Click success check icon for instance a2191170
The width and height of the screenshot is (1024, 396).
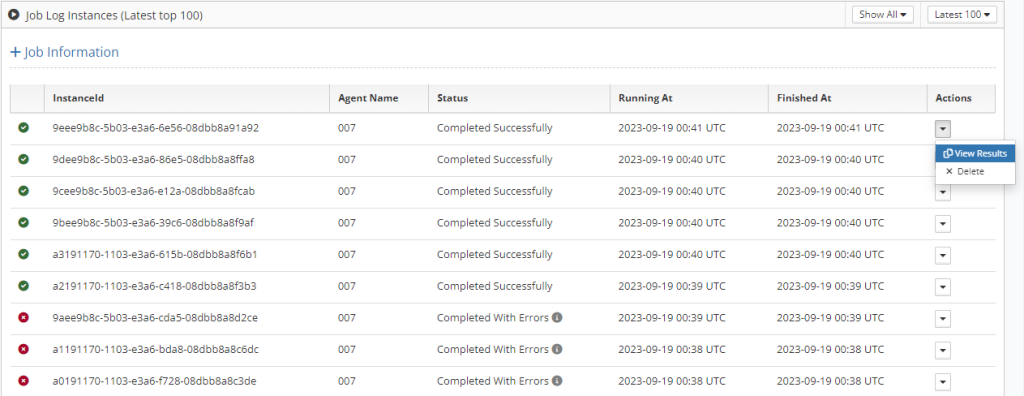(x=24, y=286)
